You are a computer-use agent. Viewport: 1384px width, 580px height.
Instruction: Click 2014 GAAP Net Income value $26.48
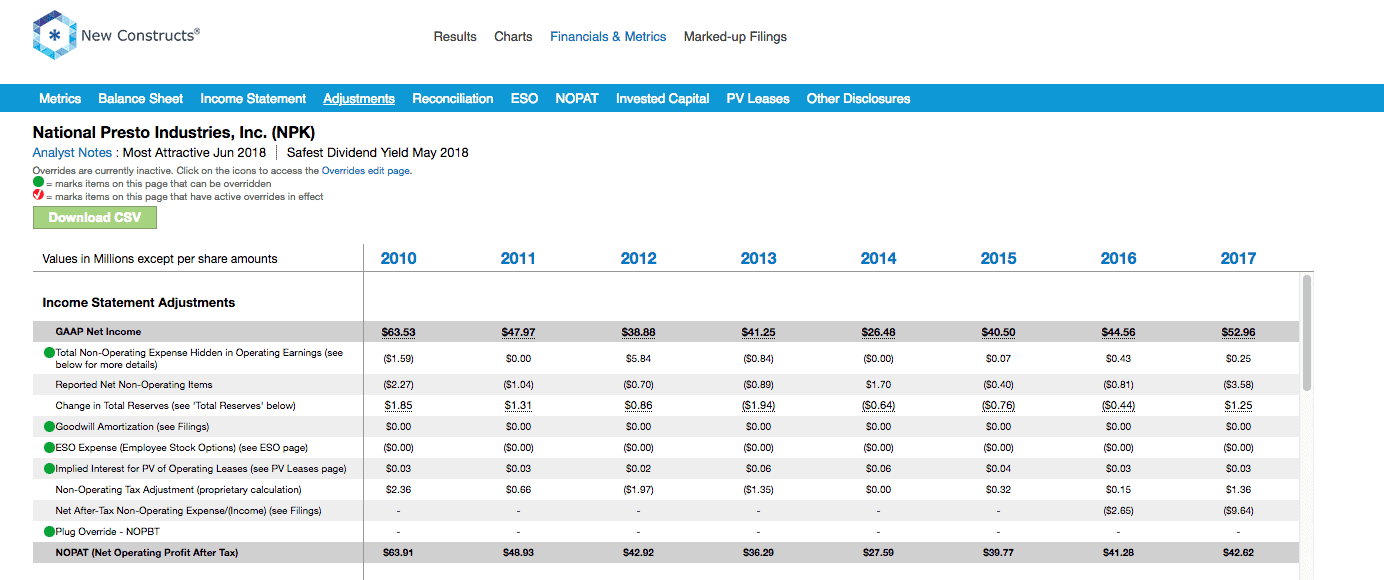click(x=878, y=332)
